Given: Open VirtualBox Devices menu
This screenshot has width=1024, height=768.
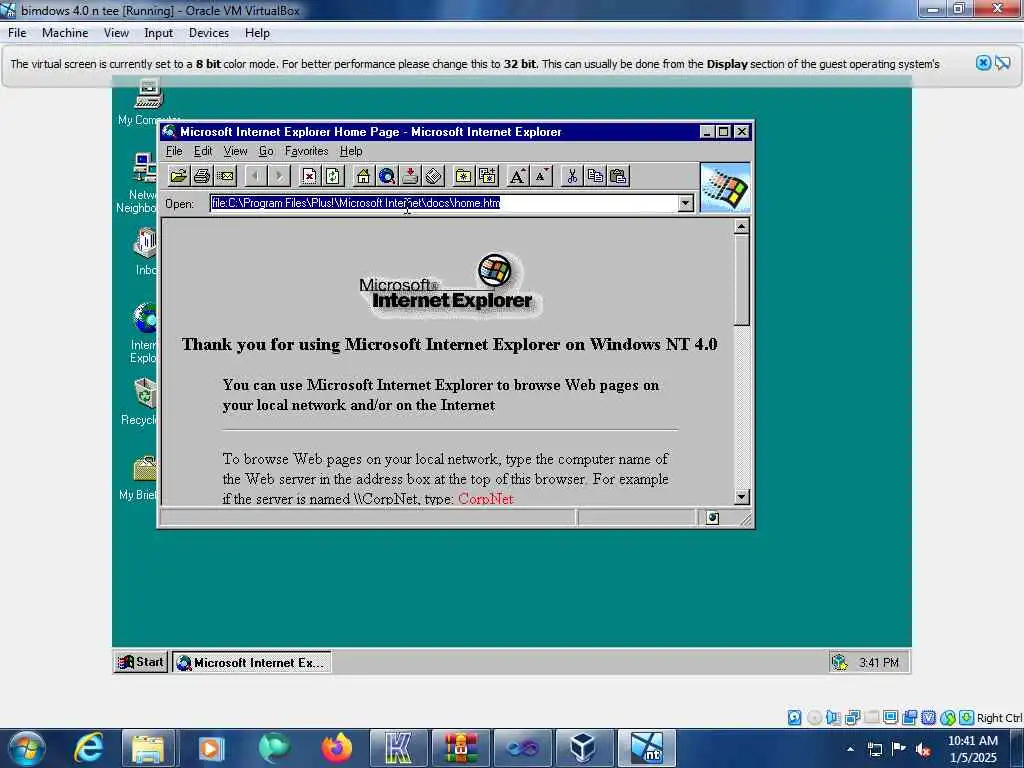Looking at the screenshot, I should click(x=208, y=33).
